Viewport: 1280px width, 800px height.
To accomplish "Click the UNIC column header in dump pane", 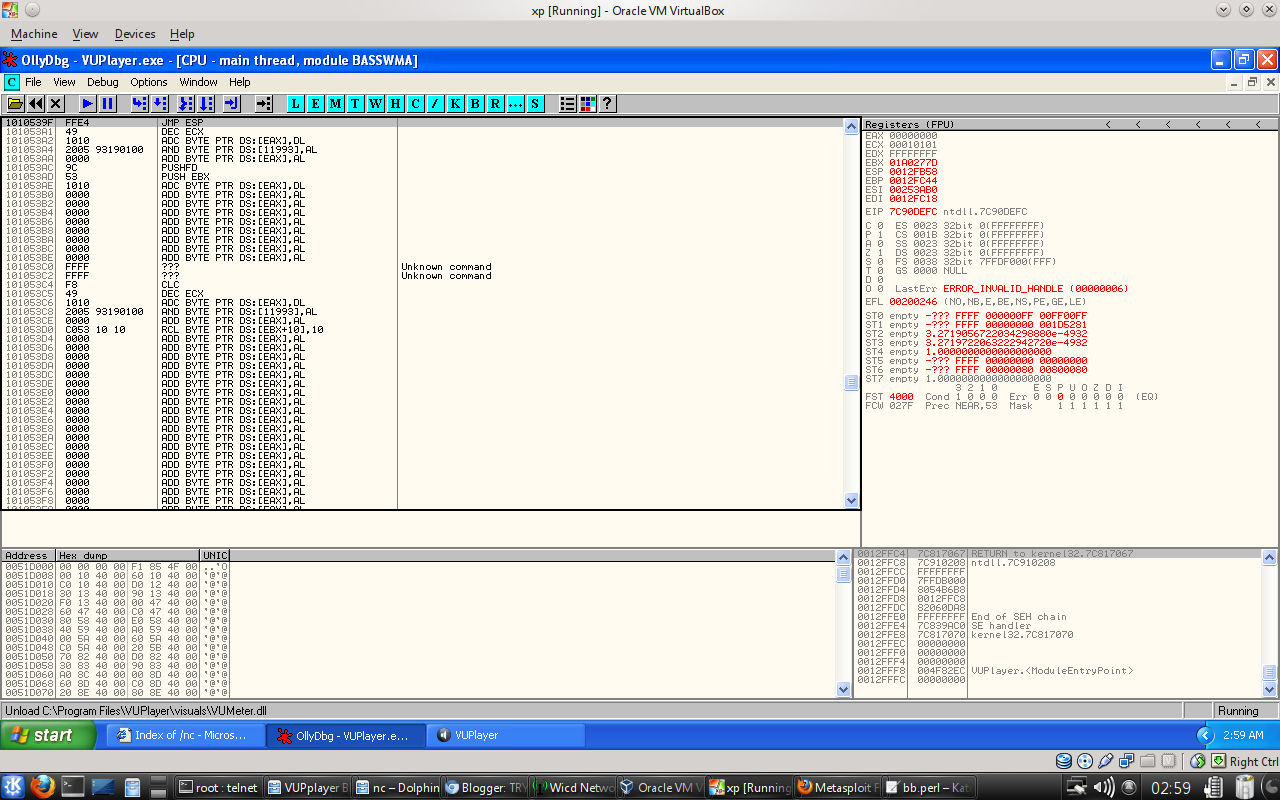I will (215, 555).
